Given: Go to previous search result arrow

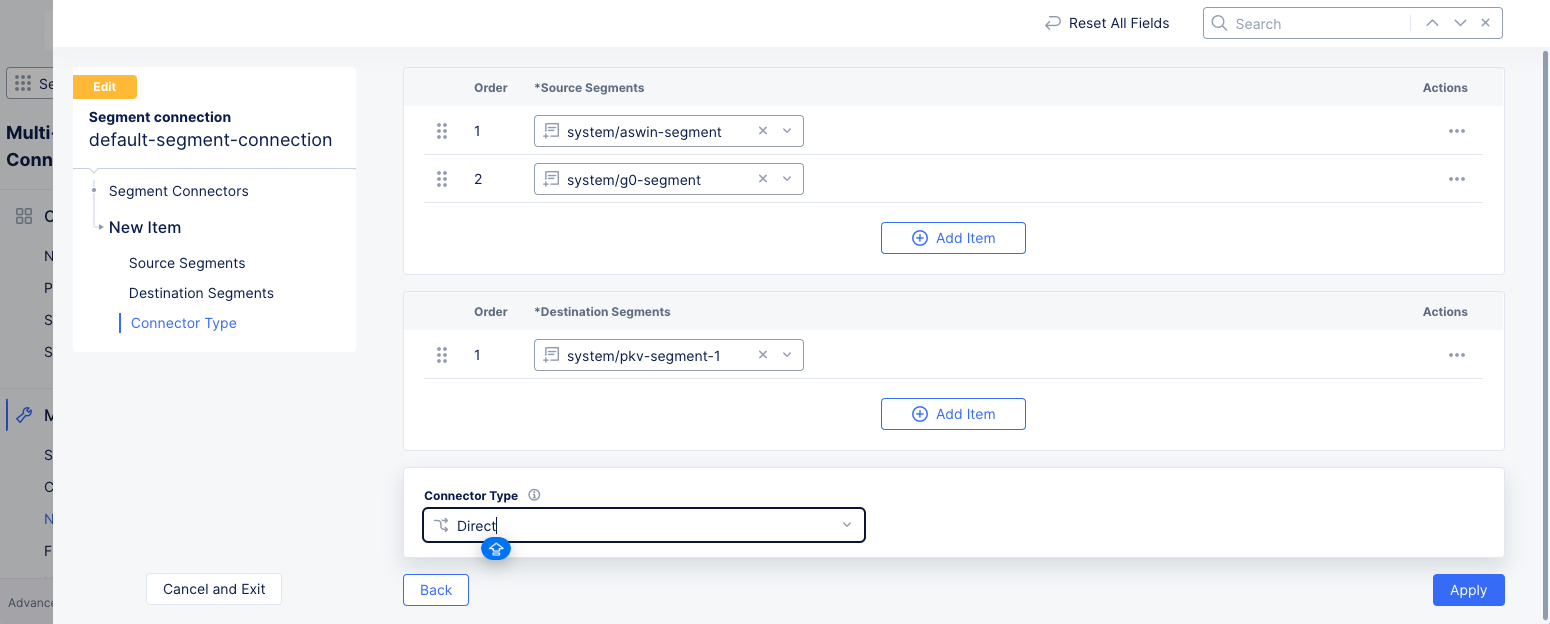Looking at the screenshot, I should tap(1432, 23).
